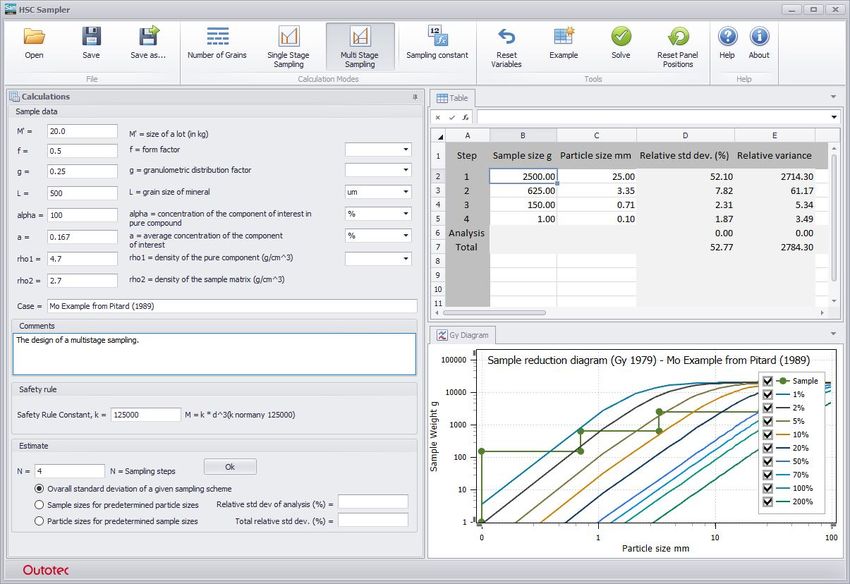This screenshot has height=584, width=850.
Task: Toggle the 10% curve checkbox
Action: click(x=768, y=434)
